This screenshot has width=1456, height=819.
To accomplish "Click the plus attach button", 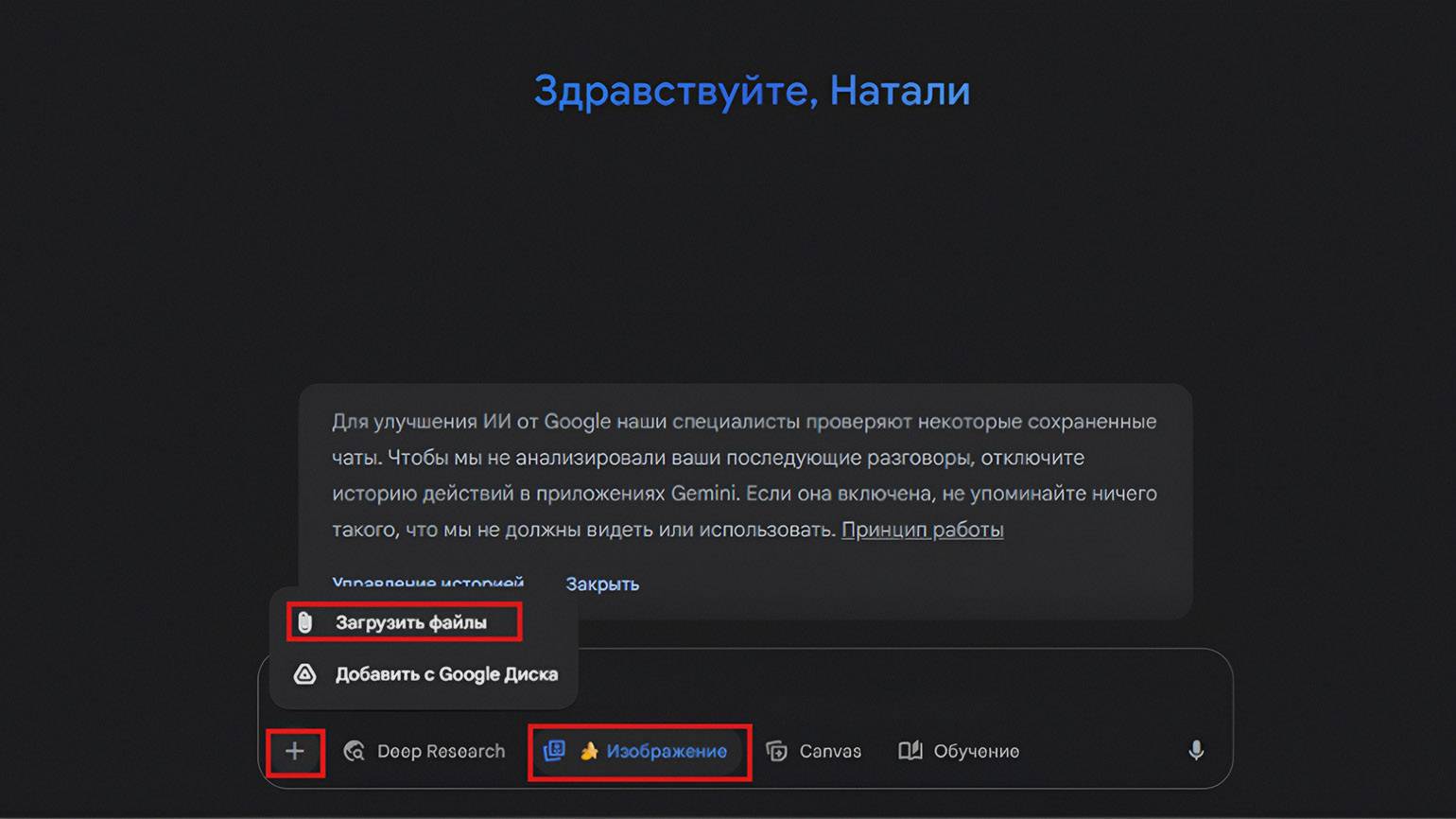I will [x=295, y=752].
